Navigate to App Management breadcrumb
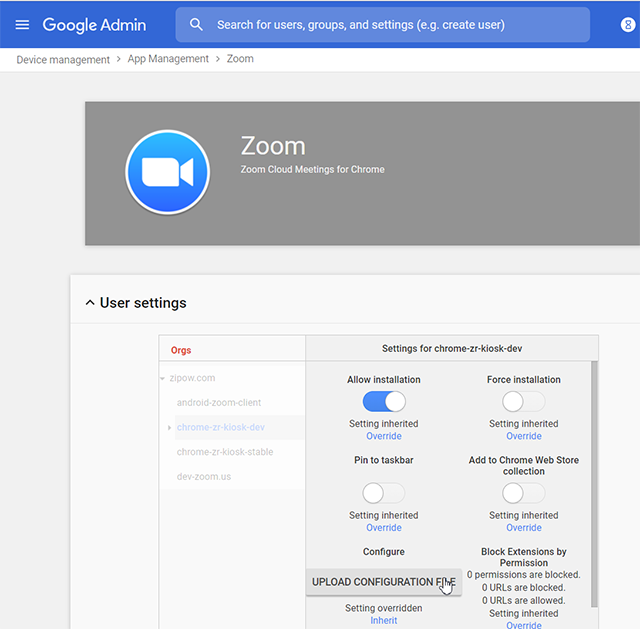Screen dimensions: 640x629 (168, 59)
